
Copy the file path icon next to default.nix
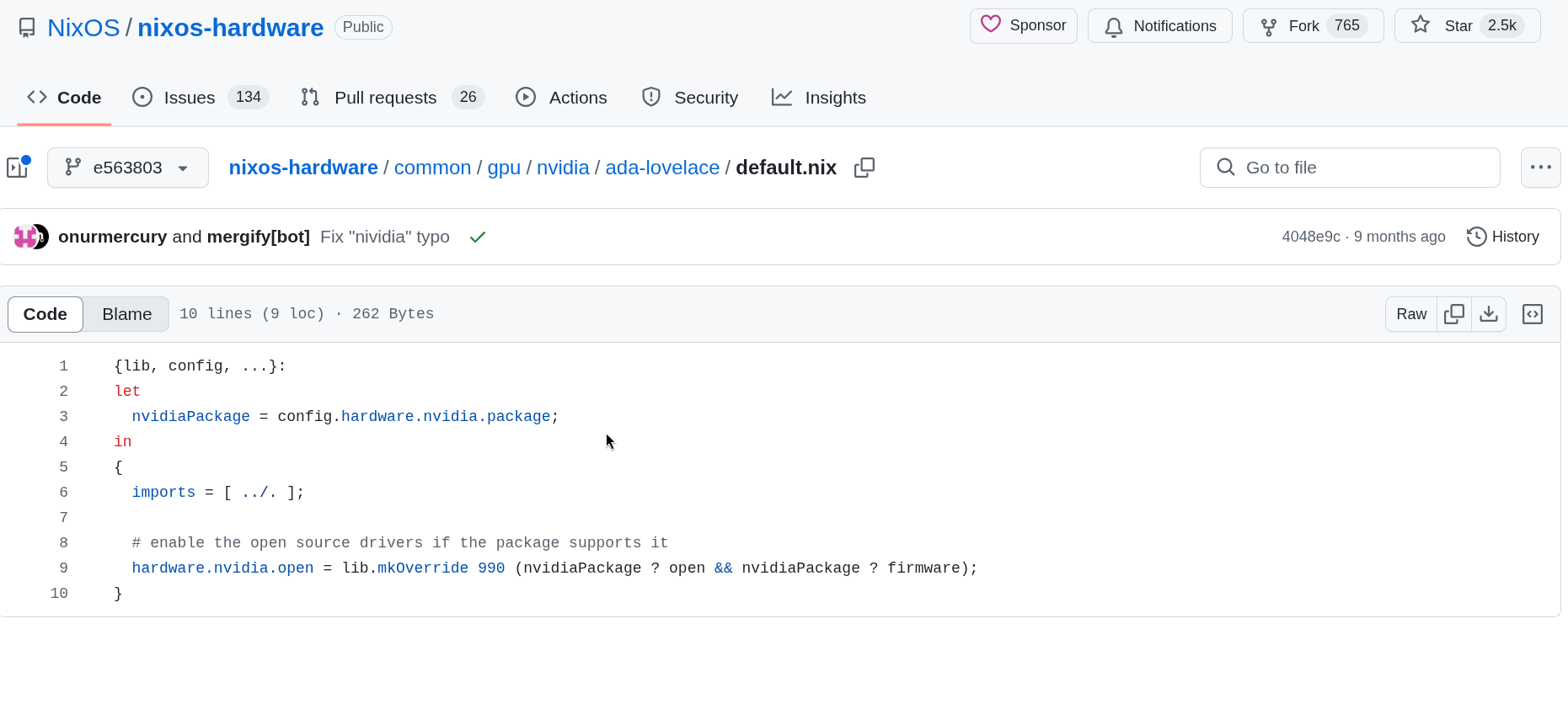864,168
